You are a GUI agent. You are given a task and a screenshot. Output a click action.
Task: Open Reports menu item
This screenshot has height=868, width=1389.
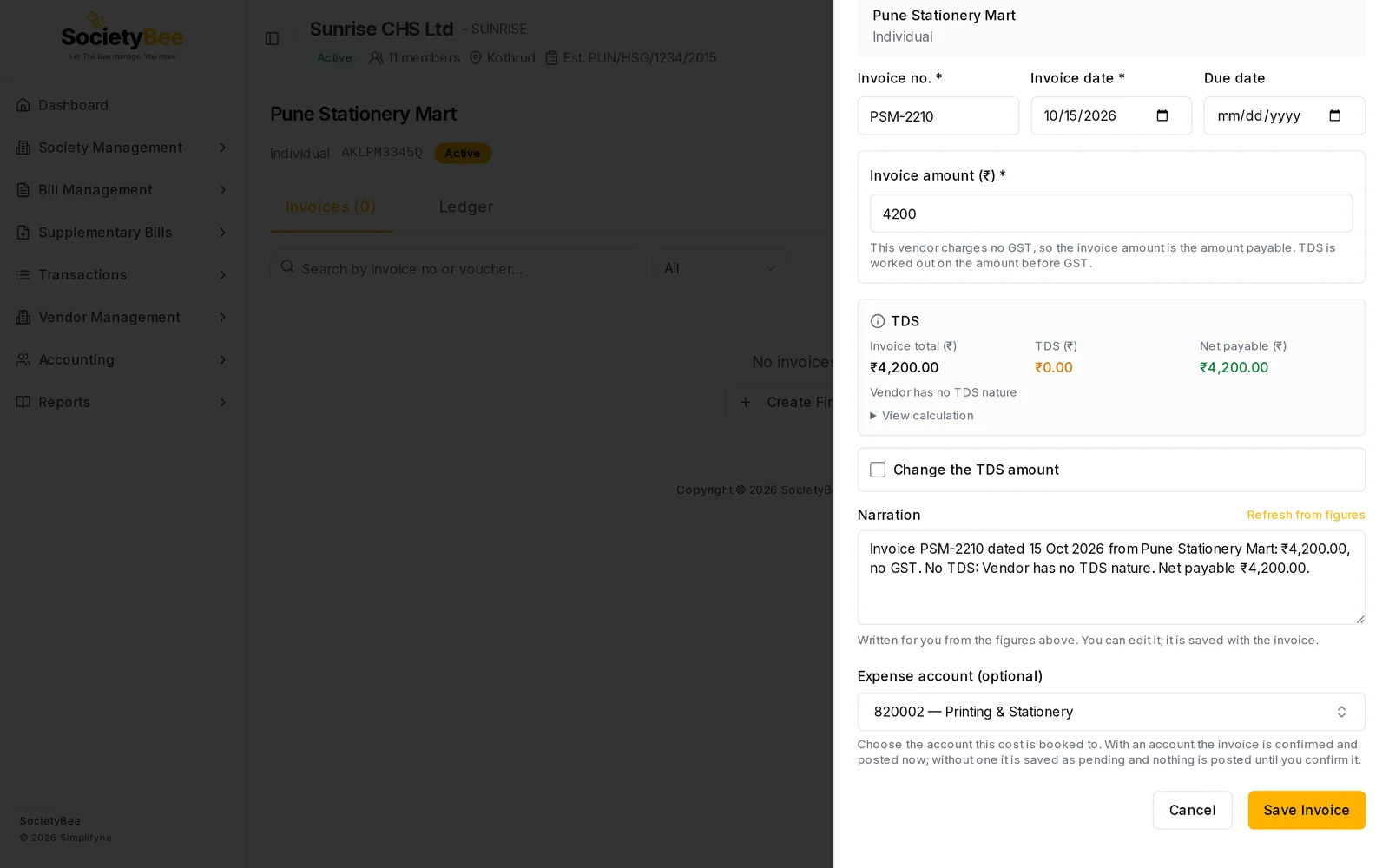point(122,403)
